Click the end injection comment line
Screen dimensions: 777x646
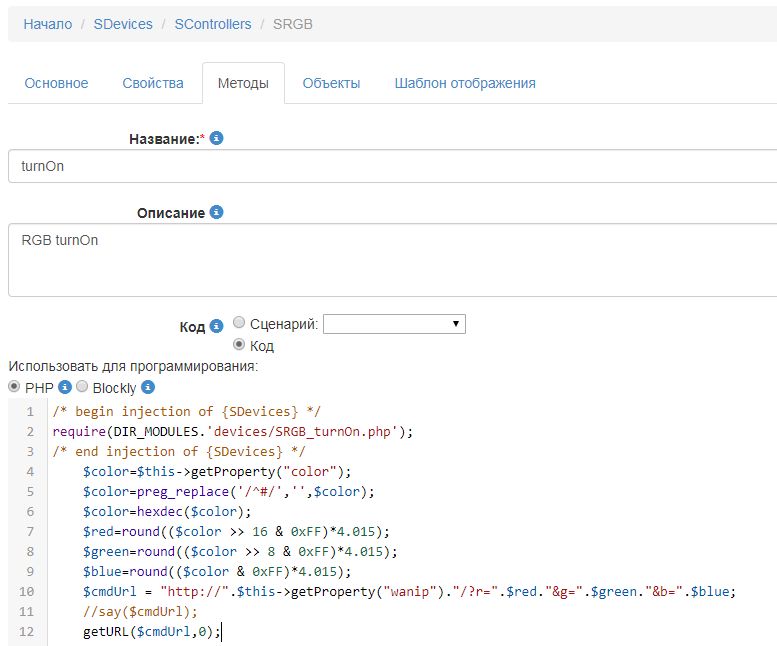(179, 451)
